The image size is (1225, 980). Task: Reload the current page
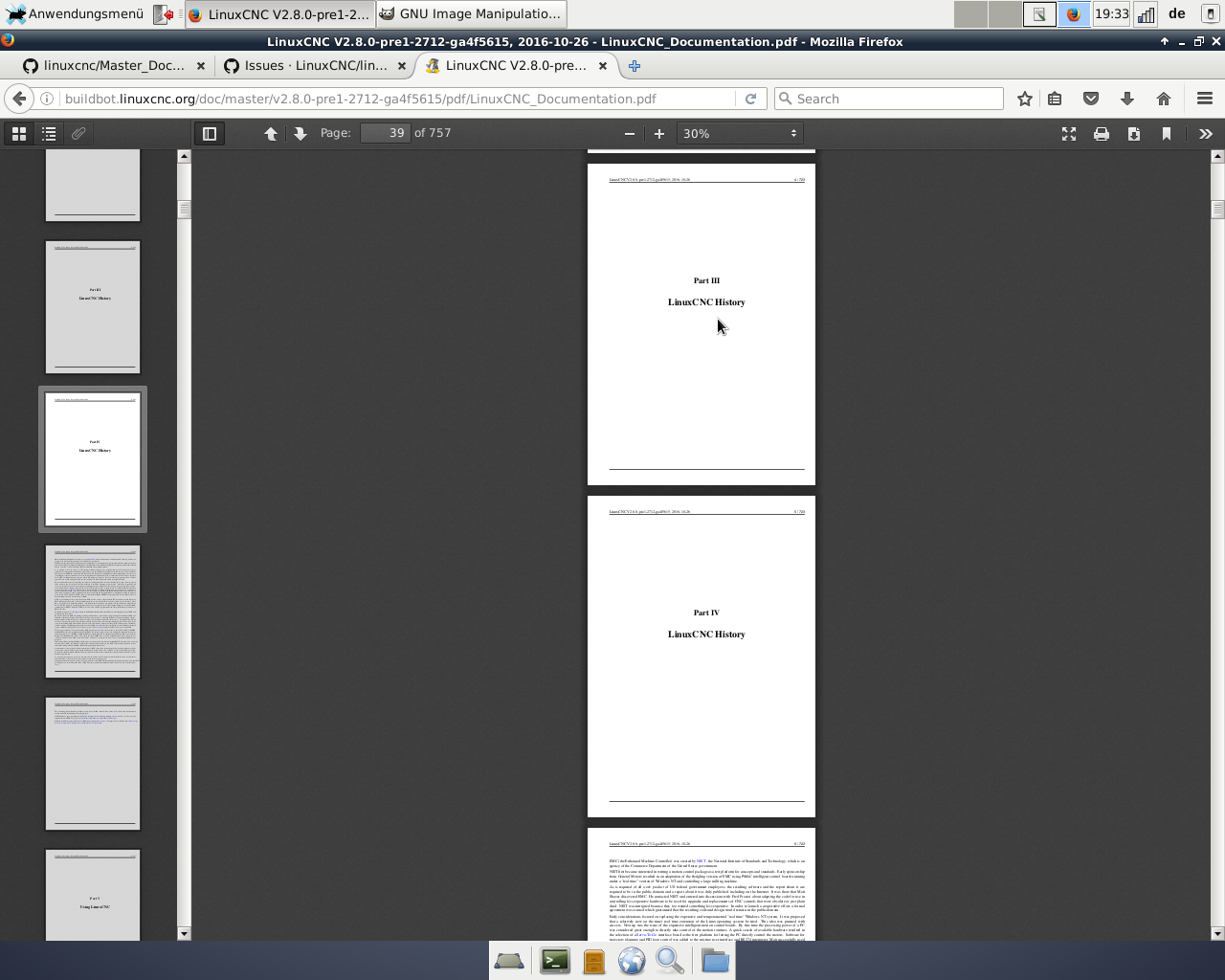tap(751, 99)
